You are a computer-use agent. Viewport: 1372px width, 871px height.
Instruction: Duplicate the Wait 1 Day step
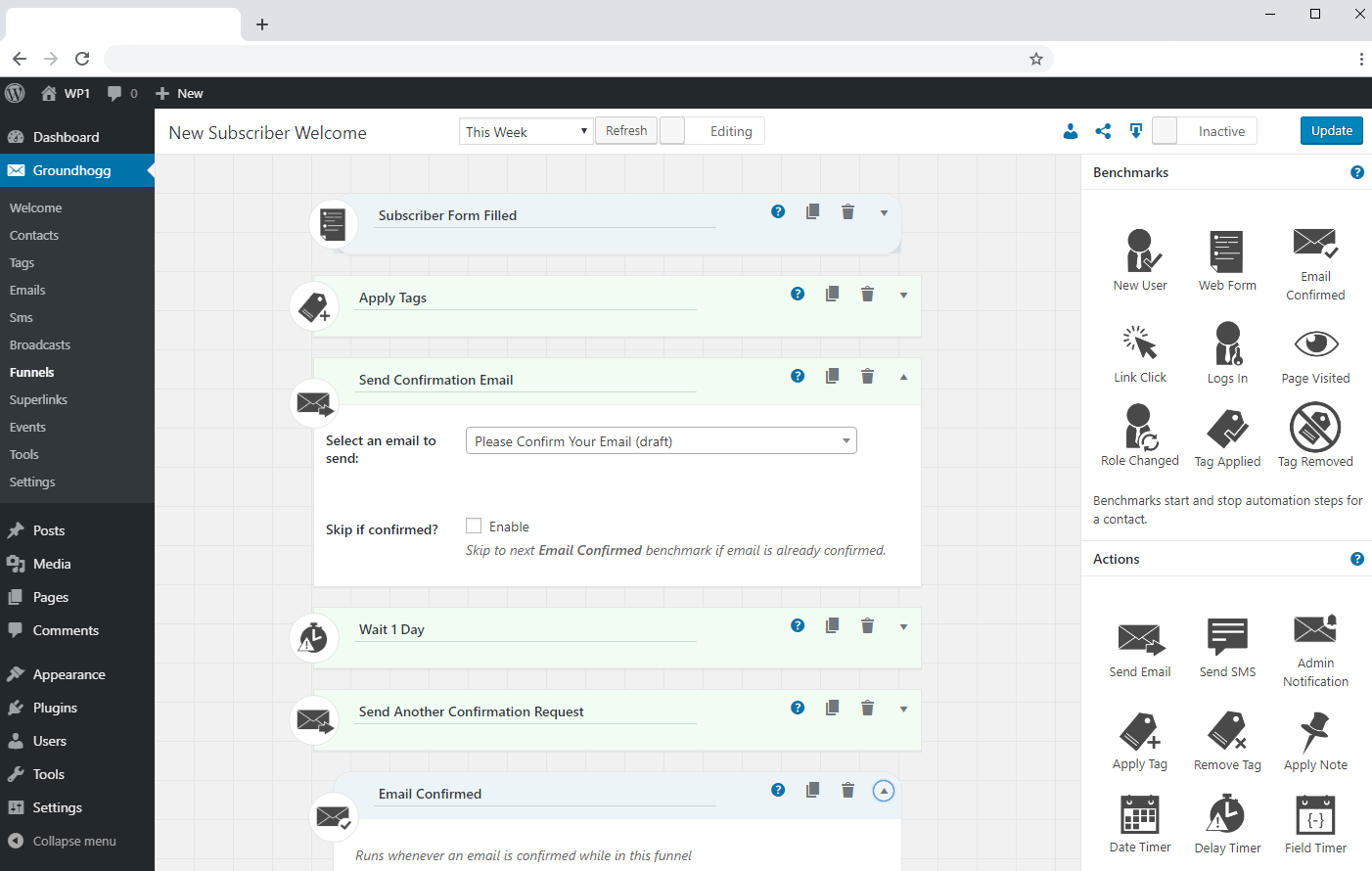point(832,626)
